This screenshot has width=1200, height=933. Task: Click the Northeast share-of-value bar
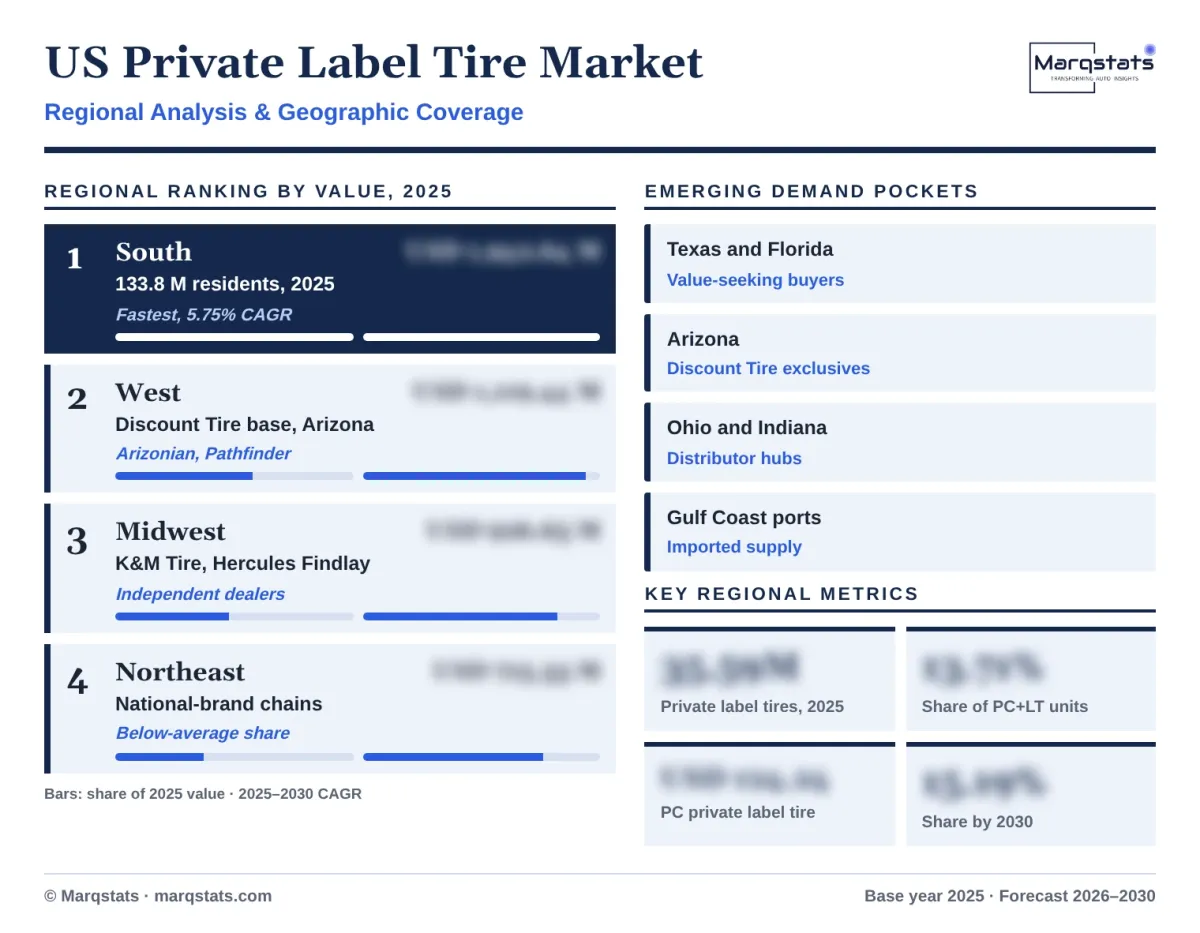tap(234, 757)
